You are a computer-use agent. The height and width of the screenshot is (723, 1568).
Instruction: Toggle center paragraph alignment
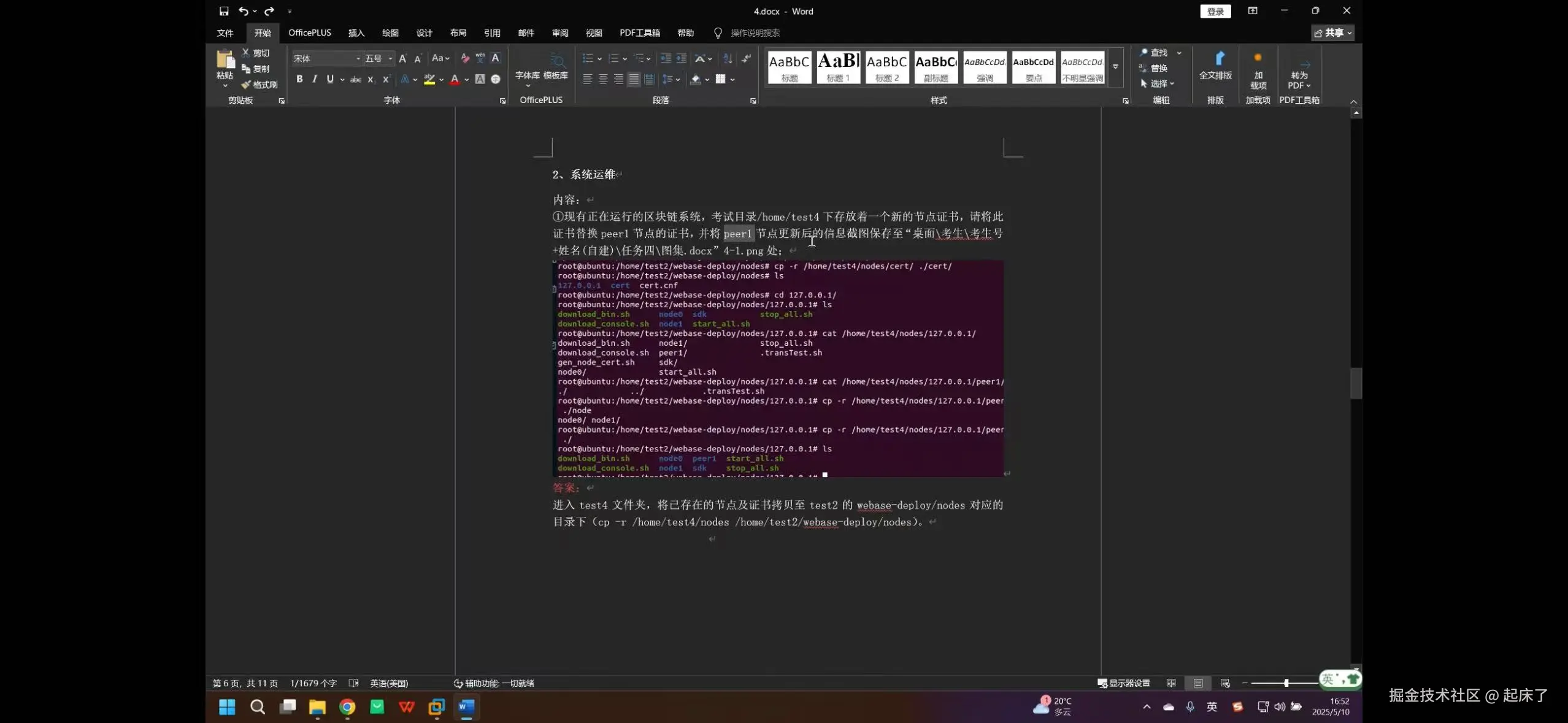[x=604, y=79]
